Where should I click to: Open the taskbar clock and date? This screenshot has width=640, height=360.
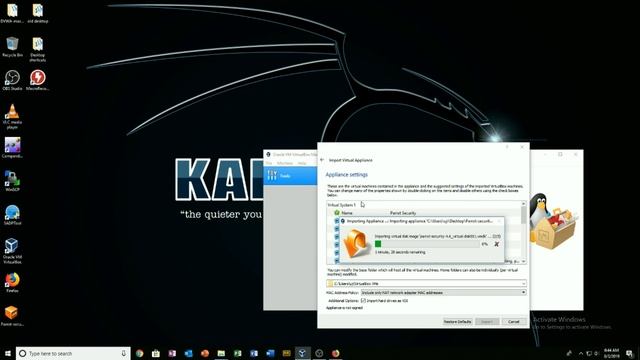click(x=611, y=353)
